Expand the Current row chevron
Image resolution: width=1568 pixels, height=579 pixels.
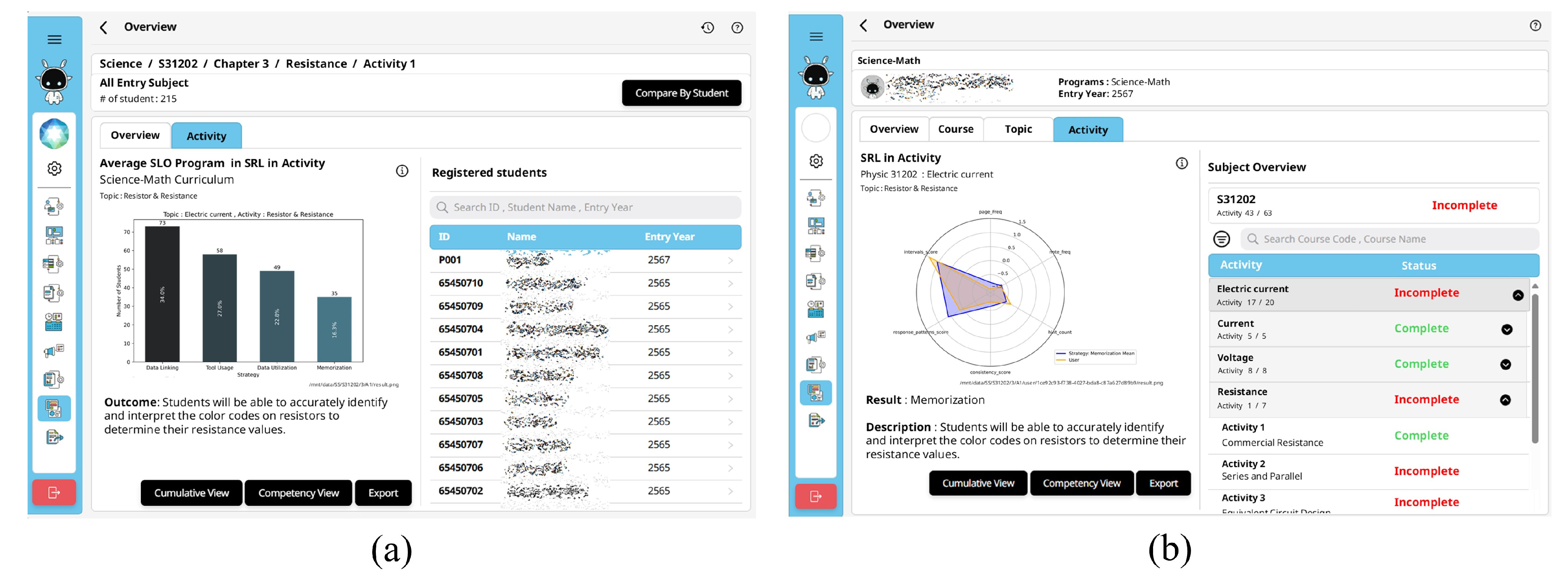[x=1506, y=330]
